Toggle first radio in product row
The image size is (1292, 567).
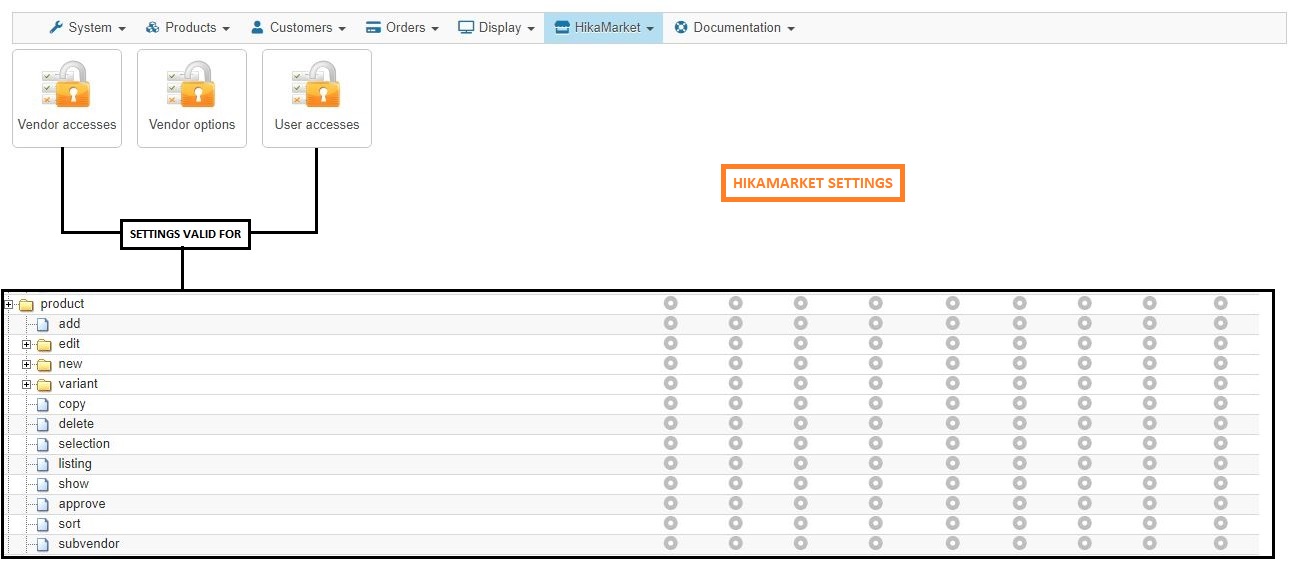pos(670,303)
